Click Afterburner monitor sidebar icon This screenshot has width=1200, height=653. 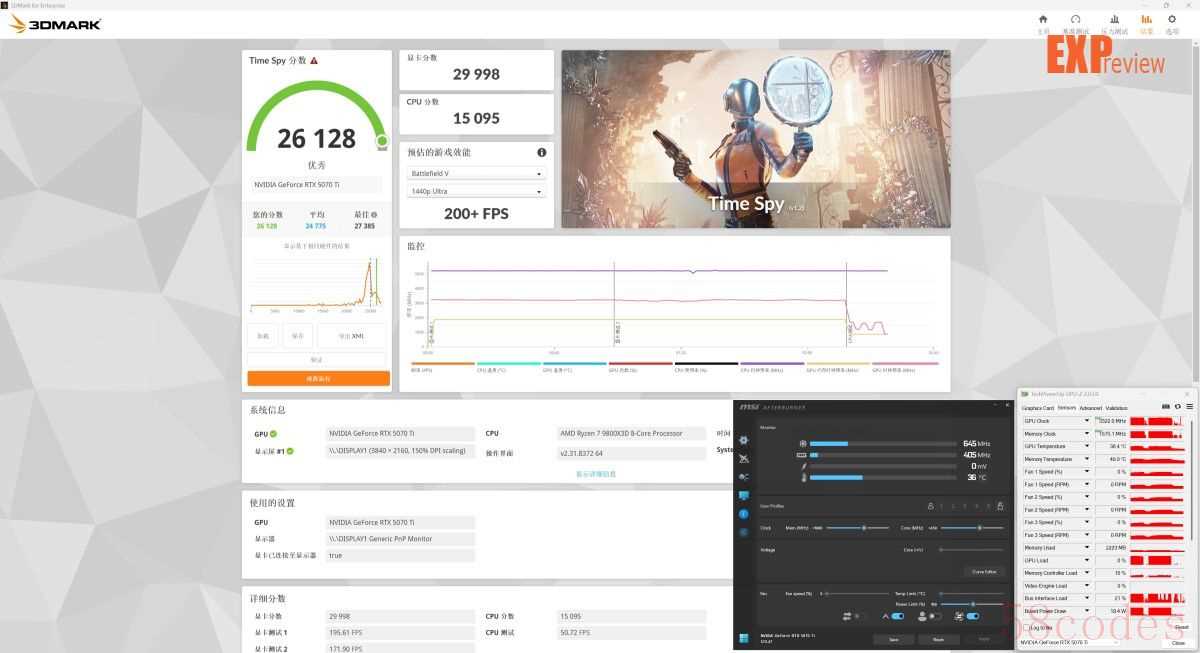pyautogui.click(x=744, y=495)
